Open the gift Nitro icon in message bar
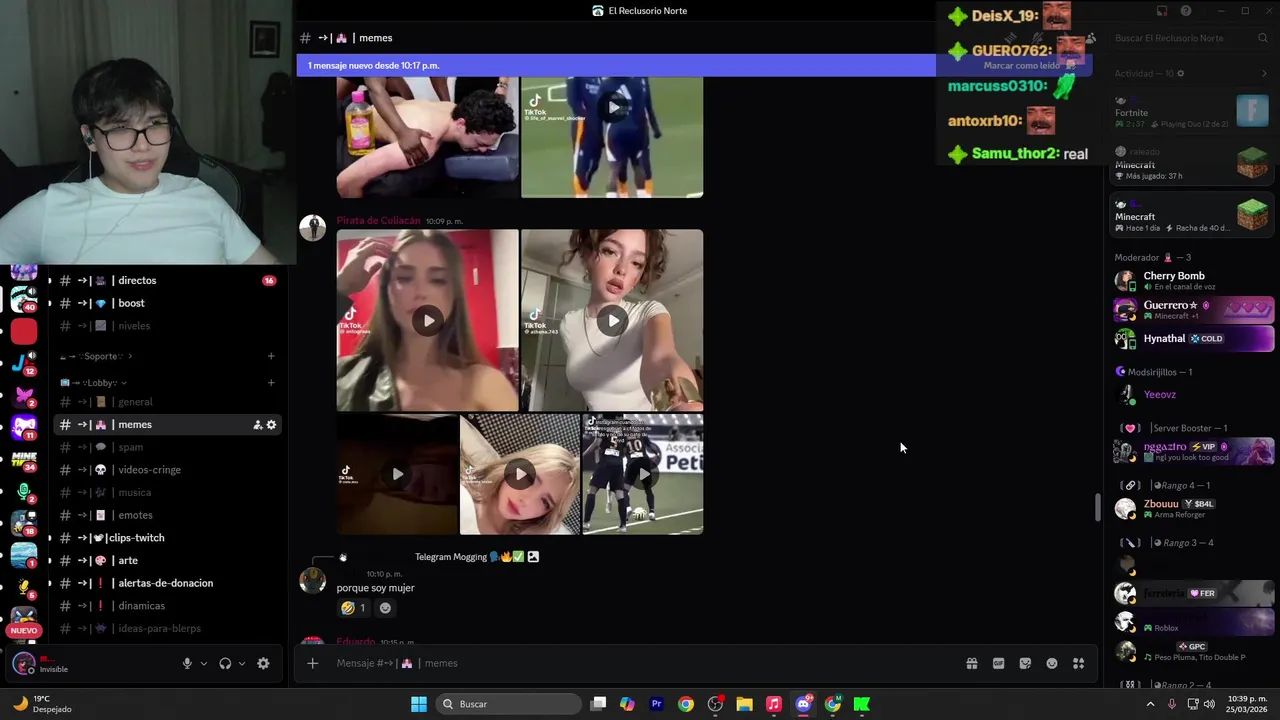The image size is (1280, 720). (971, 663)
